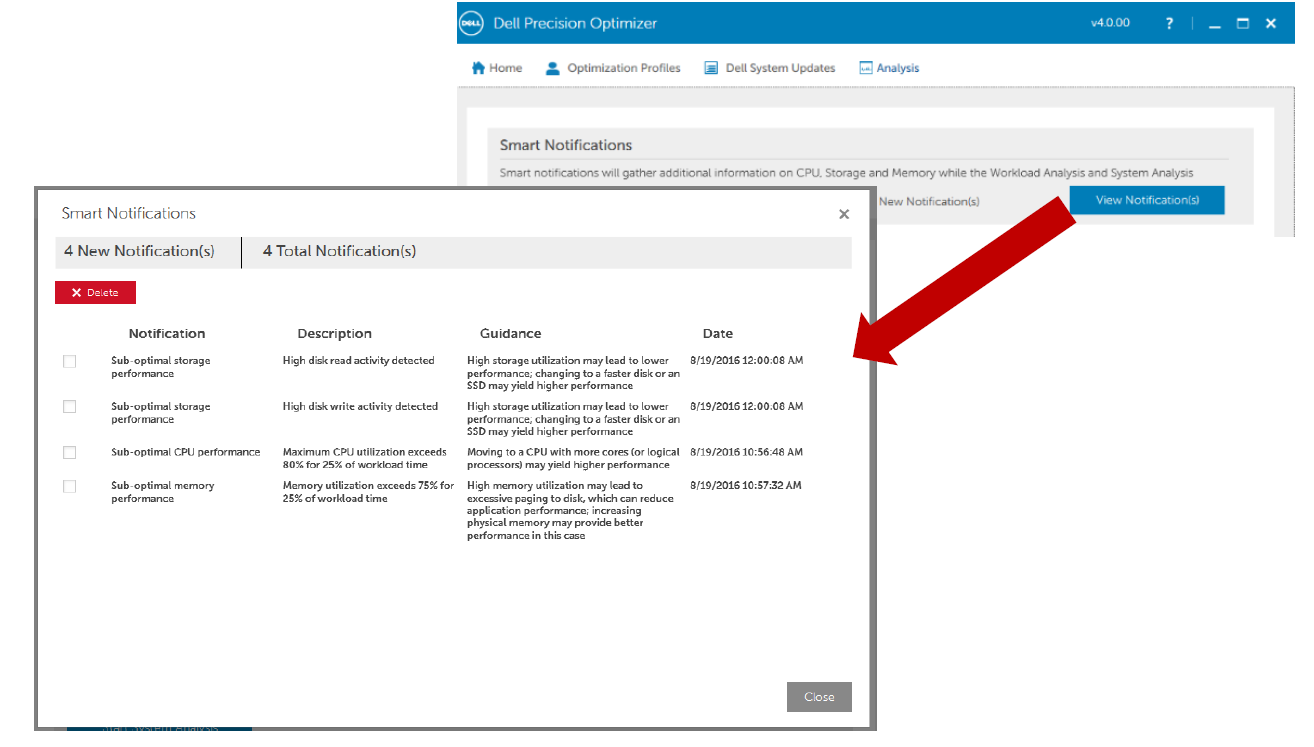Click the 8/19/2016 10:56:48 AM date
The height and width of the screenshot is (747, 1314).
(747, 453)
